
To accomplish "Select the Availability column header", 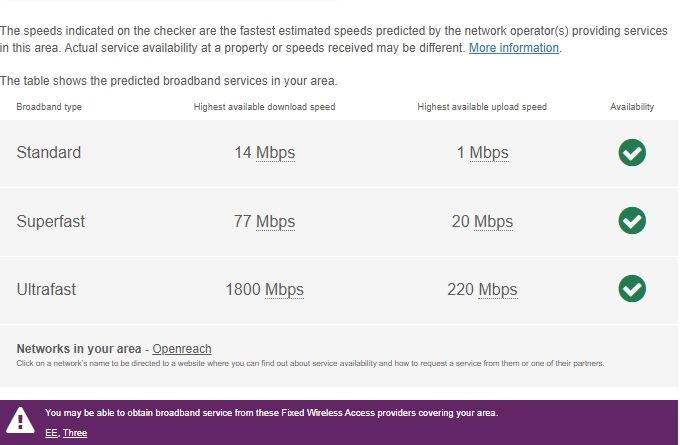I will 632,107.
